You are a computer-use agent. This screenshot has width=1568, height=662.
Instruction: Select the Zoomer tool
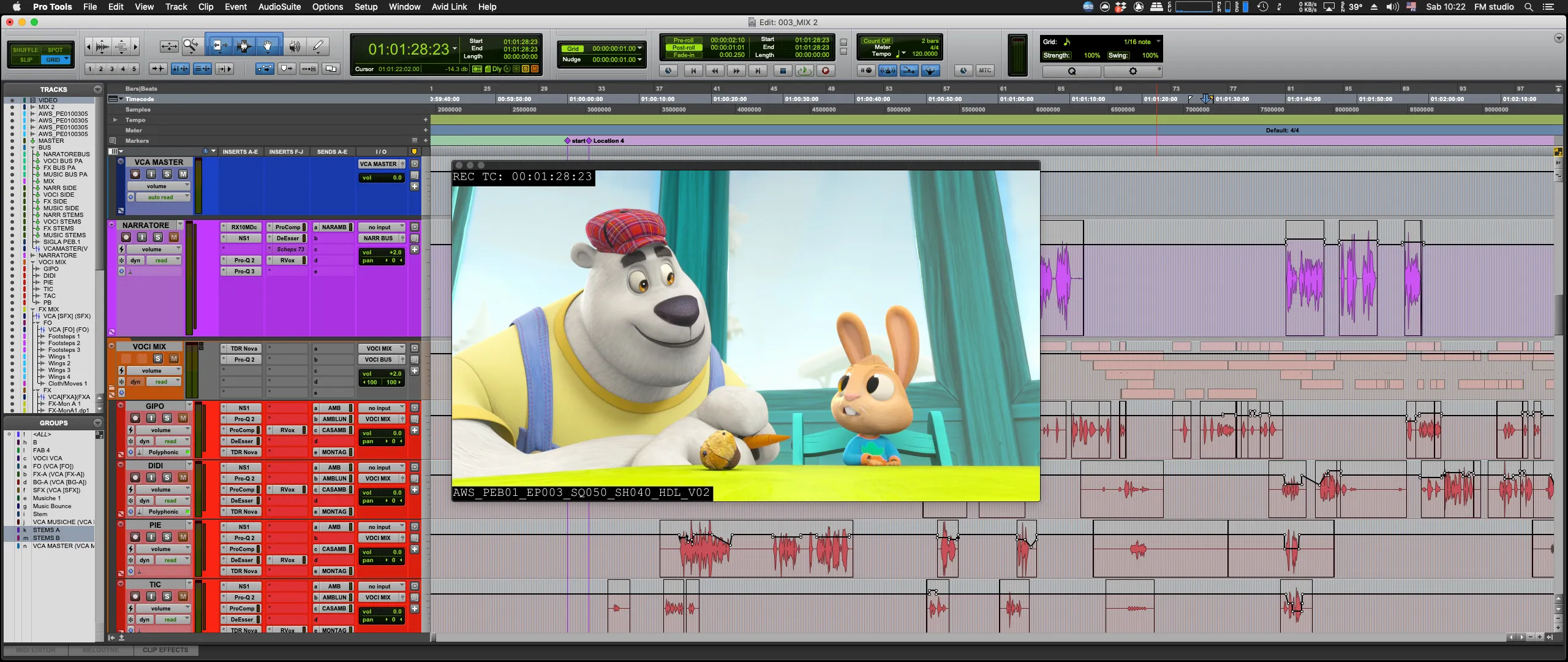(192, 46)
